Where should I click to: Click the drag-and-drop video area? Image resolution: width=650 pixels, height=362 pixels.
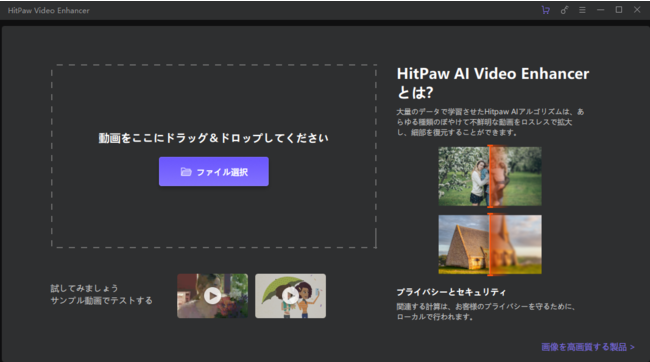(213, 156)
